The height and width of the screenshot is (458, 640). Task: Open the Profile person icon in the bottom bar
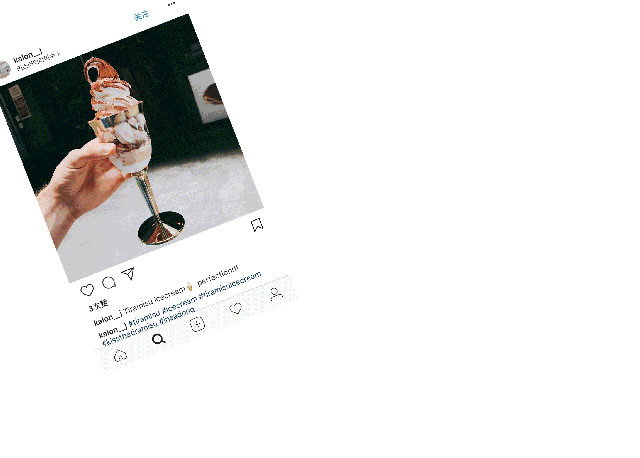tap(276, 293)
